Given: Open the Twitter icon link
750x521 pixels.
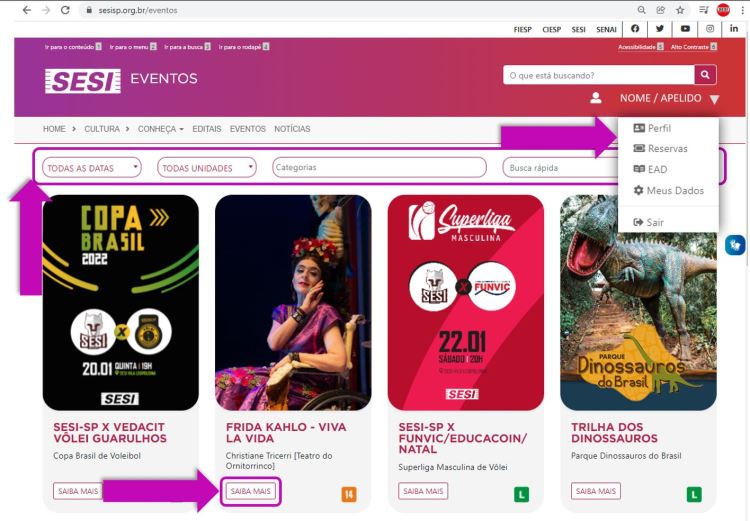Looking at the screenshot, I should (x=660, y=29).
